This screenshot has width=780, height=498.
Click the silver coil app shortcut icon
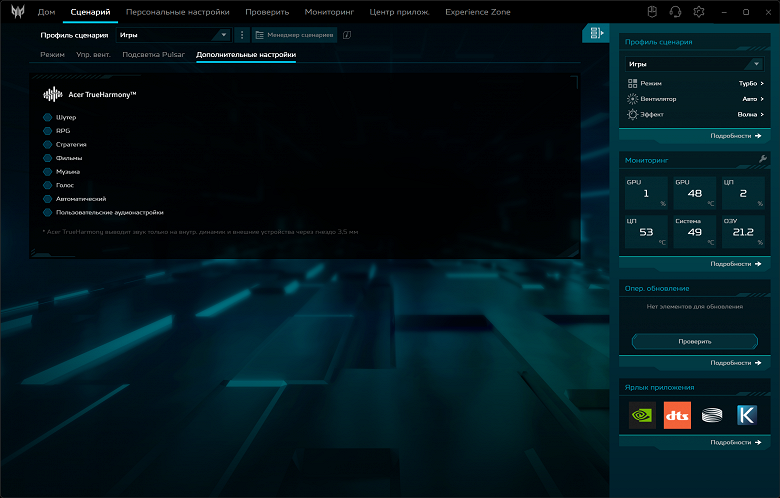[x=712, y=415]
